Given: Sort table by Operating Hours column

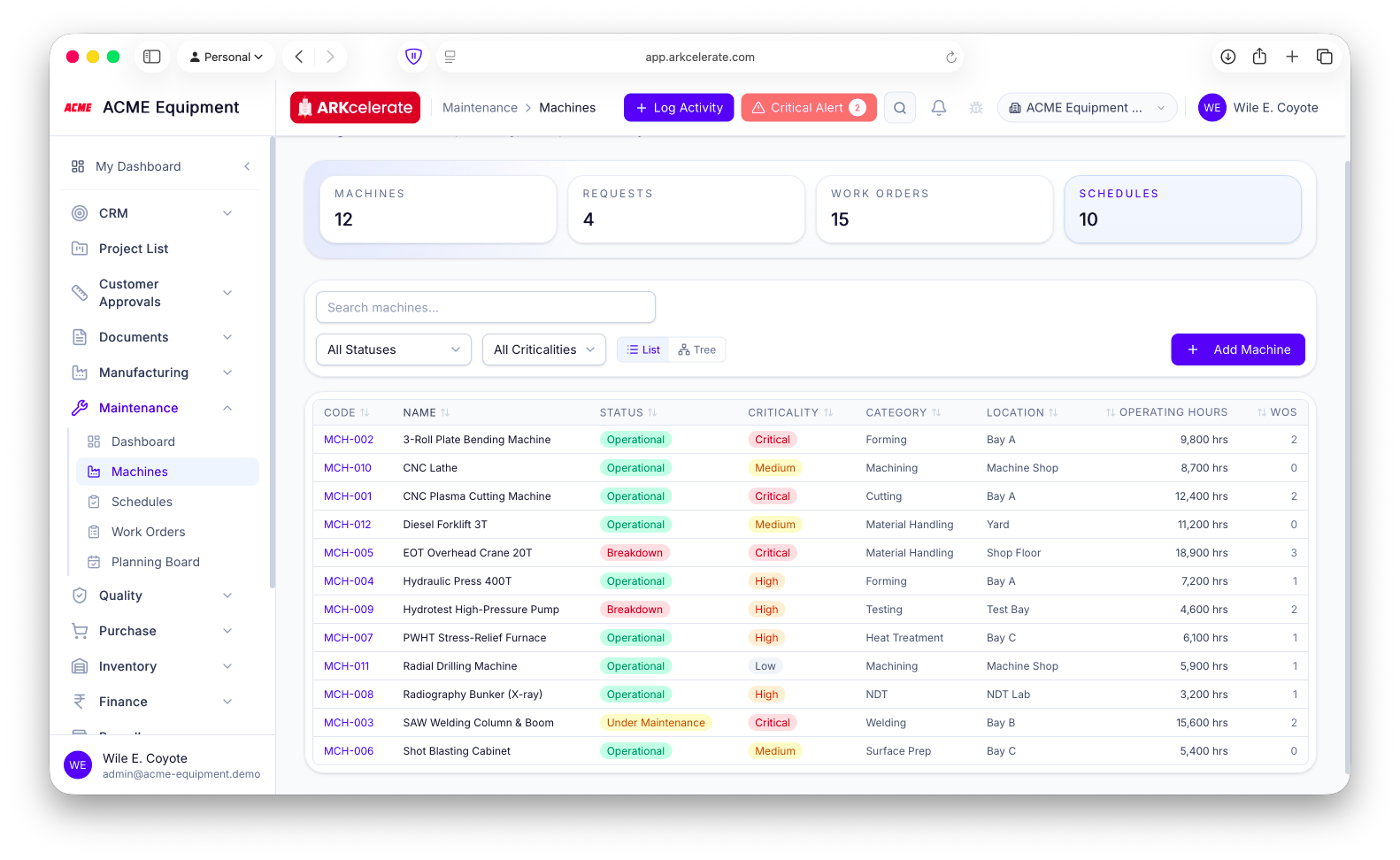Looking at the screenshot, I should [x=1166, y=412].
